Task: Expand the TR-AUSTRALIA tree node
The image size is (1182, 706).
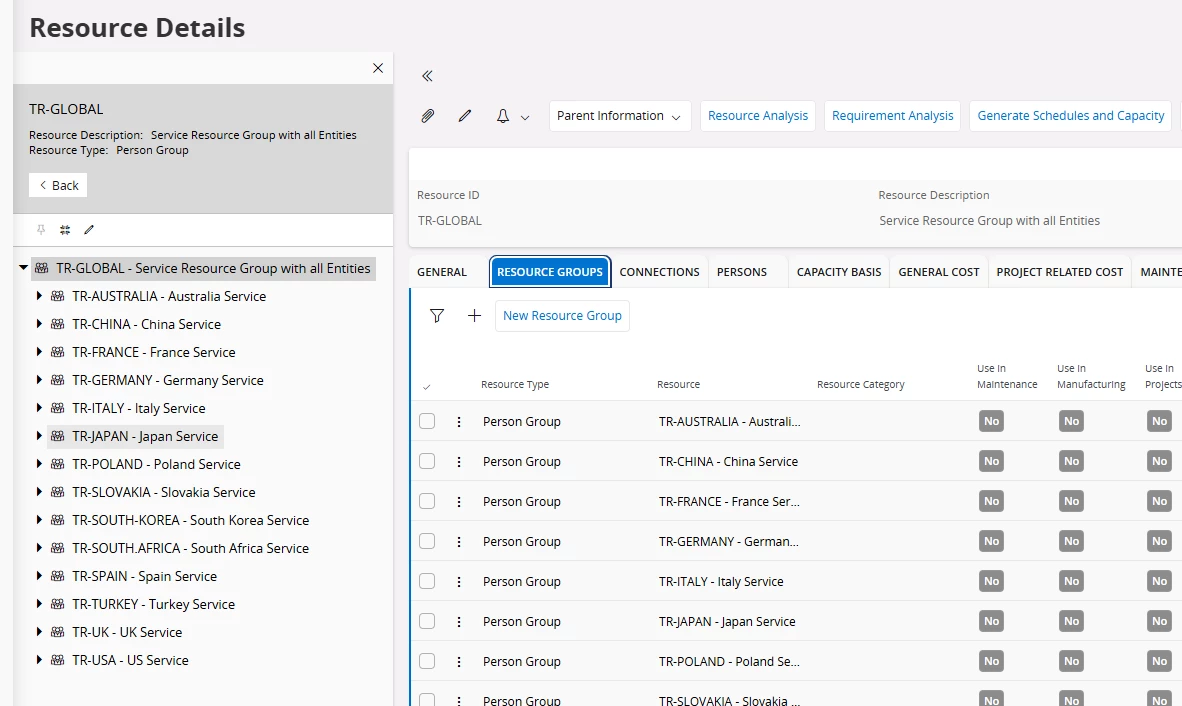Action: click(x=39, y=296)
